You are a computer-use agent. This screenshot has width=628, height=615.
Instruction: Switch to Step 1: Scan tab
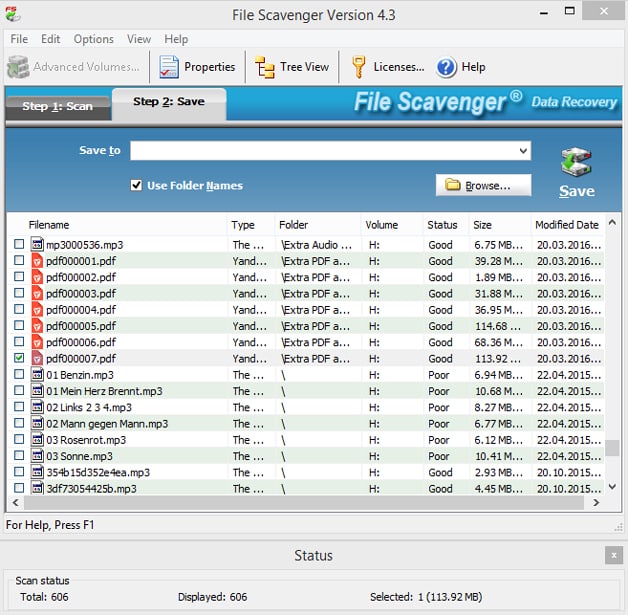click(58, 107)
